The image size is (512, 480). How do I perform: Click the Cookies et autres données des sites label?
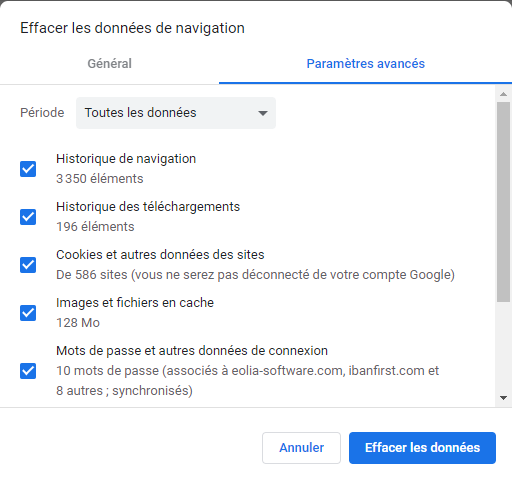[160, 255]
